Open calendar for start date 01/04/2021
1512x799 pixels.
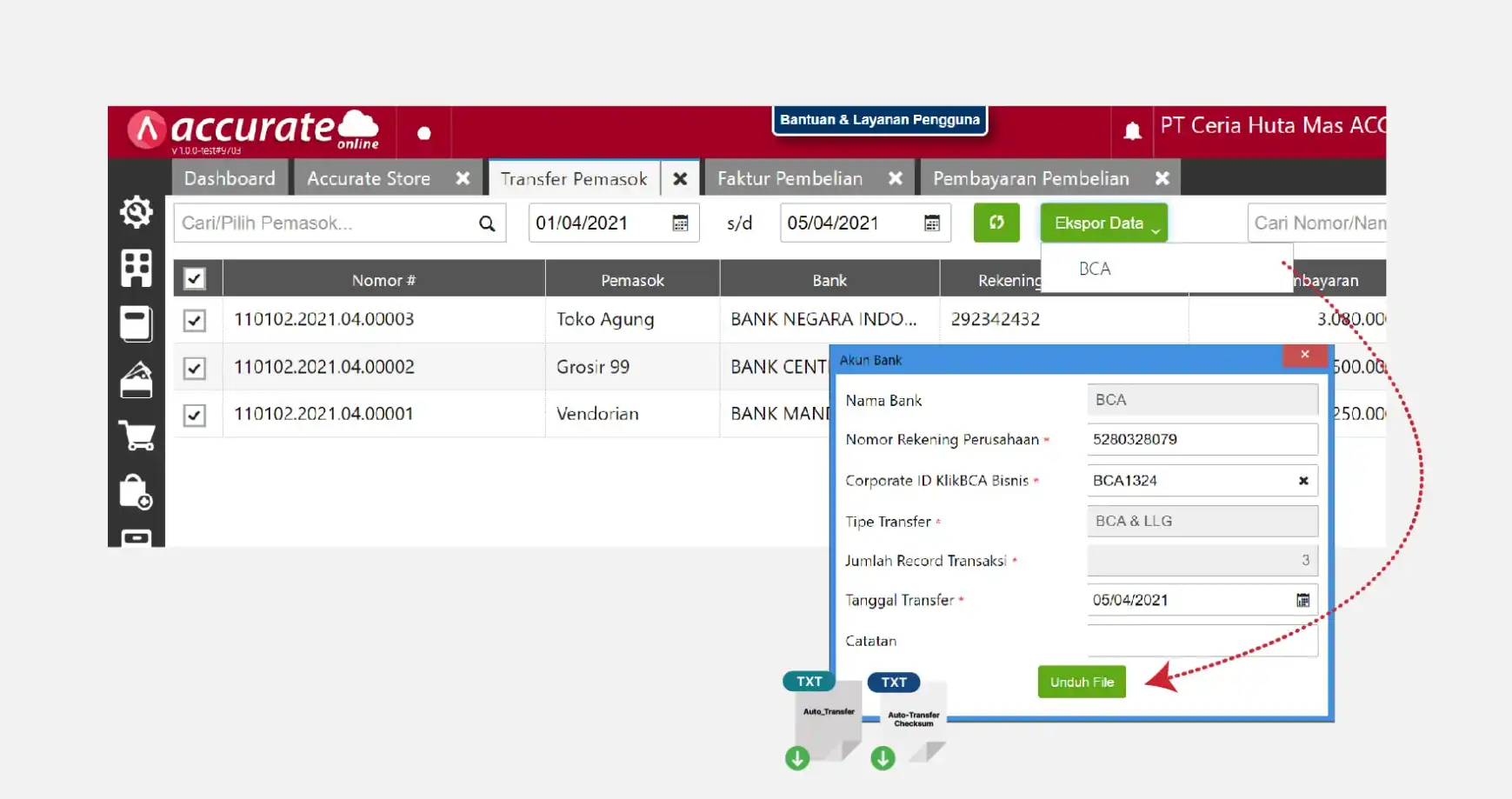tap(681, 223)
